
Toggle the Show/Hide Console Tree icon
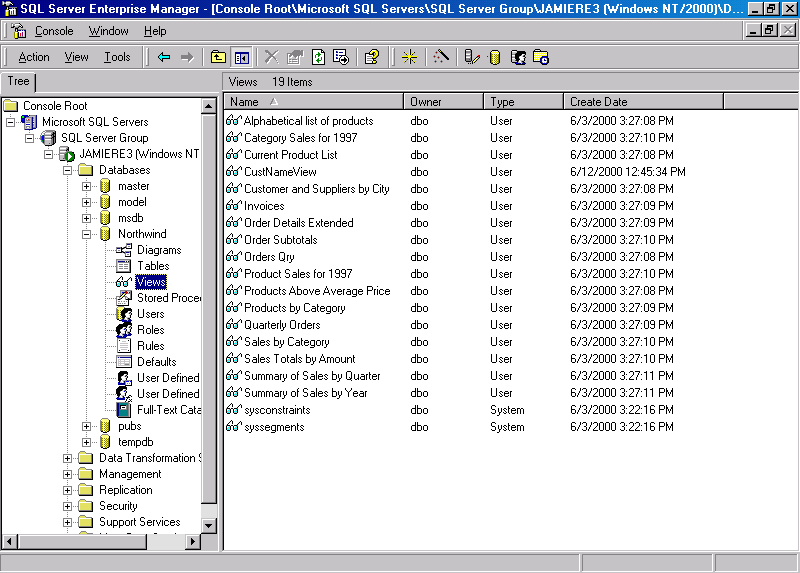pos(242,57)
